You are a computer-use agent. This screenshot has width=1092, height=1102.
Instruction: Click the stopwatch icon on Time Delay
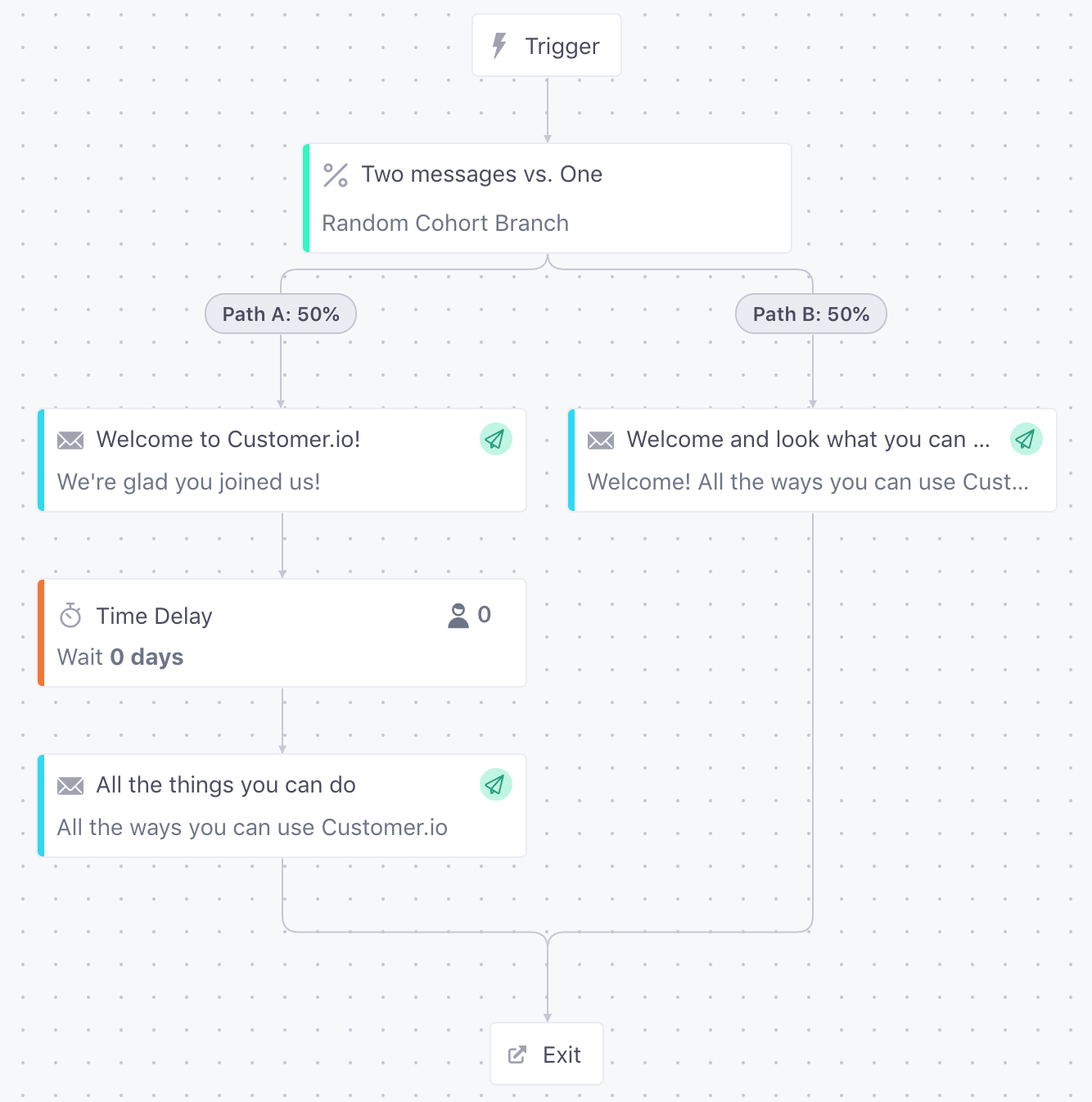click(x=70, y=616)
